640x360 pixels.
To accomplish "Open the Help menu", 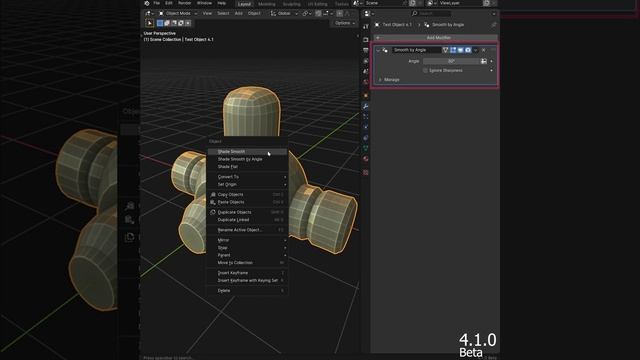I will coord(222,3).
